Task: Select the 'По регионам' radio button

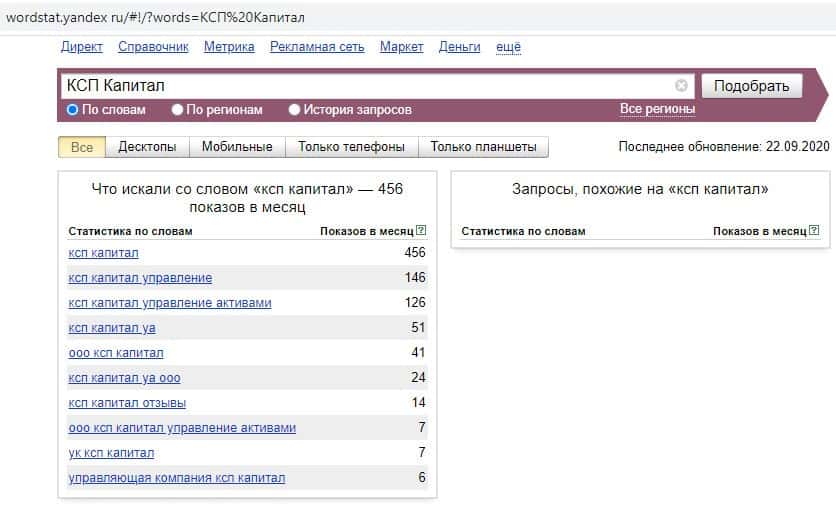Action: point(177,110)
